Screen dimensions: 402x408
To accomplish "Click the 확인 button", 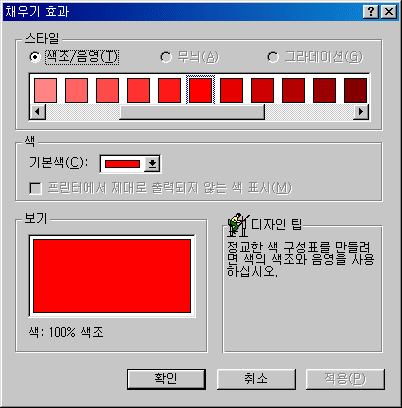I will click(x=166, y=379).
